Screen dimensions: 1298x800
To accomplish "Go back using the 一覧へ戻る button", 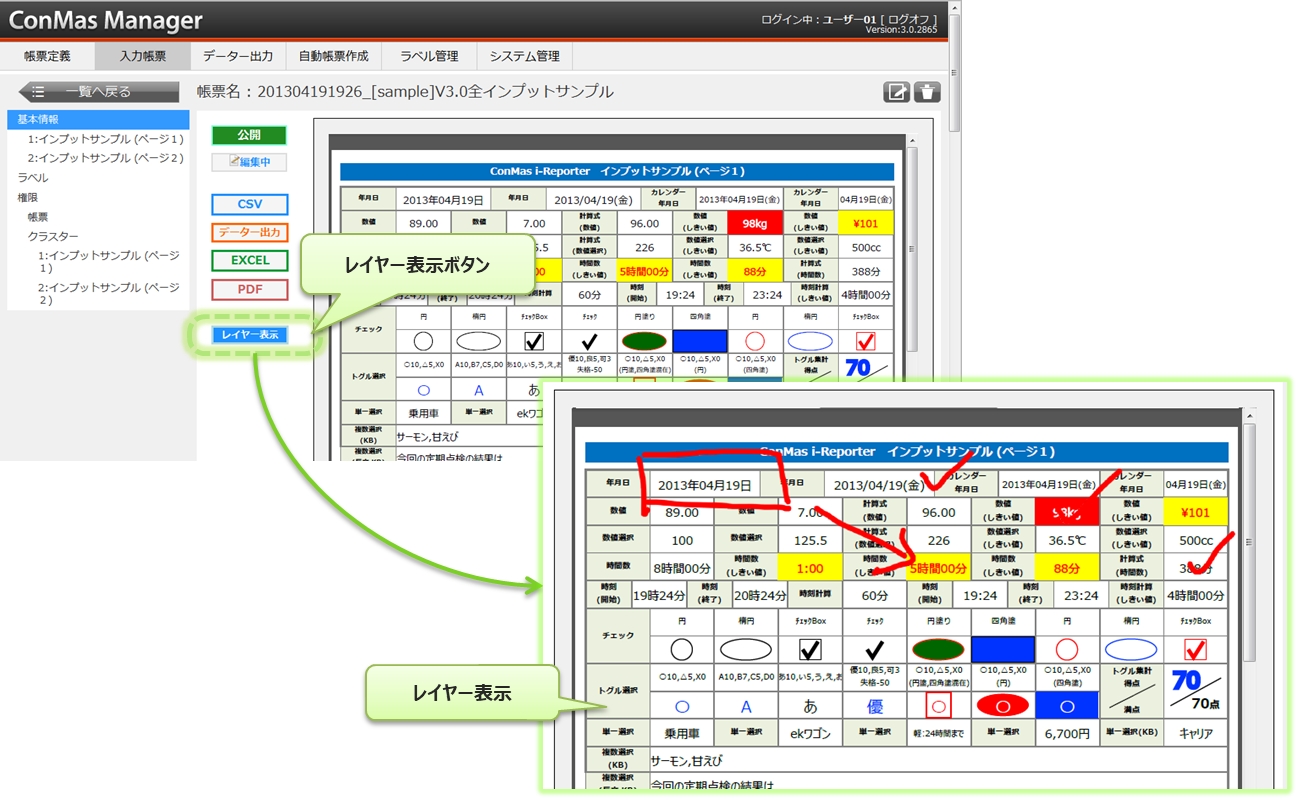I will (99, 92).
